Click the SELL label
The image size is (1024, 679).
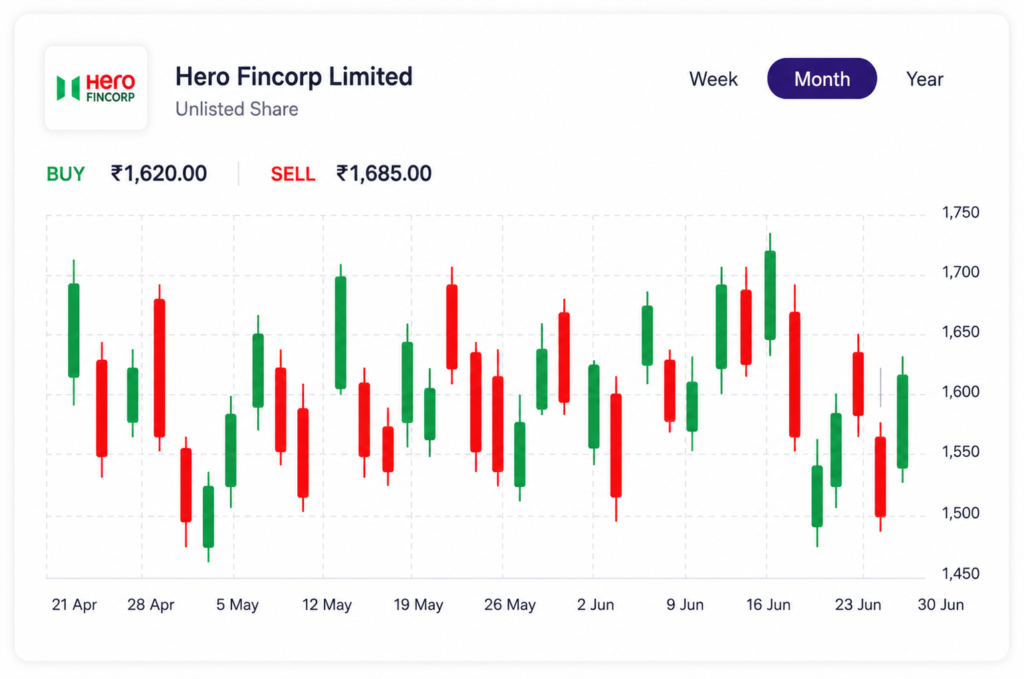click(x=293, y=174)
